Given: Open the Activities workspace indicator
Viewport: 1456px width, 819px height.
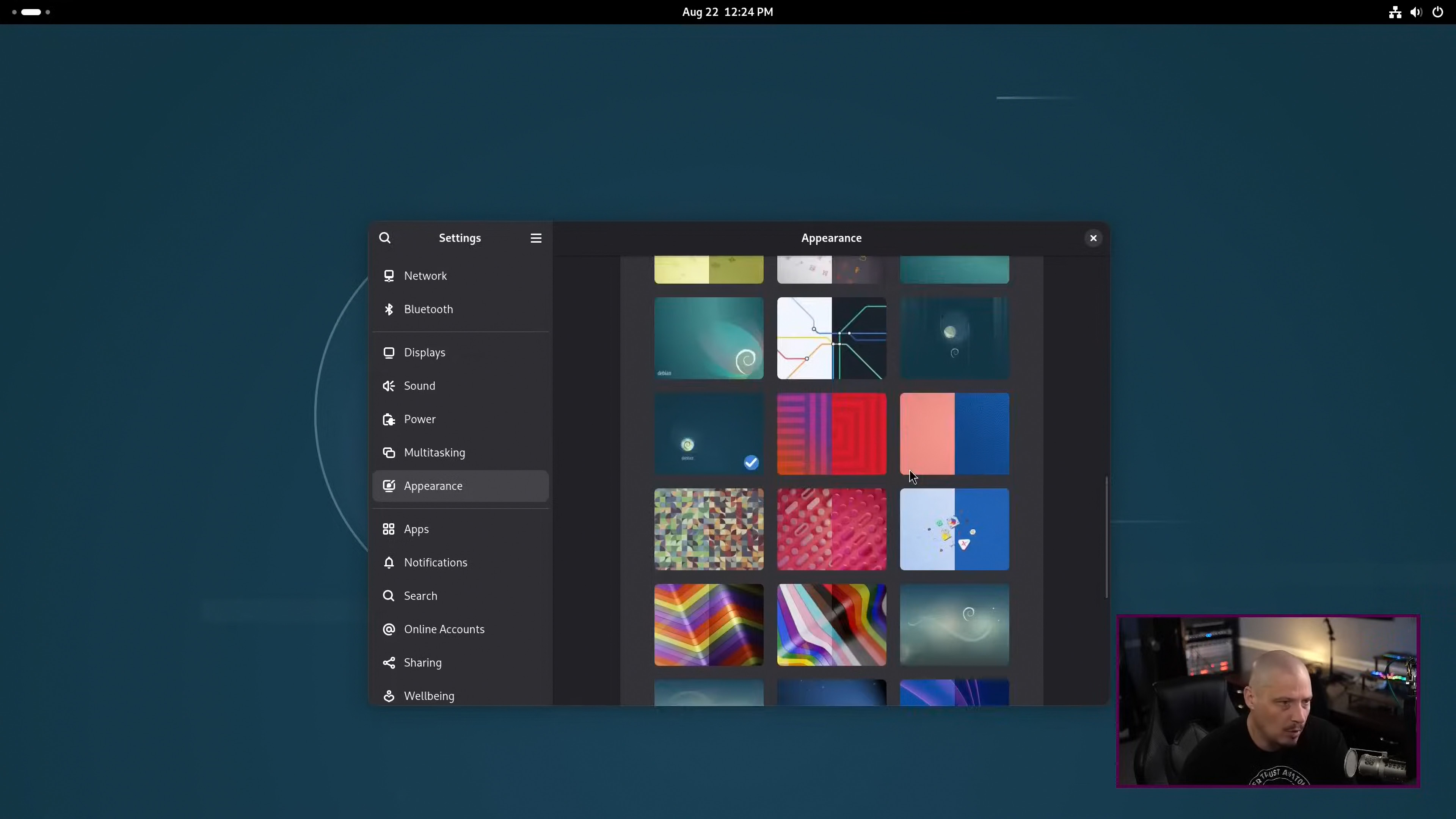Looking at the screenshot, I should (31, 12).
